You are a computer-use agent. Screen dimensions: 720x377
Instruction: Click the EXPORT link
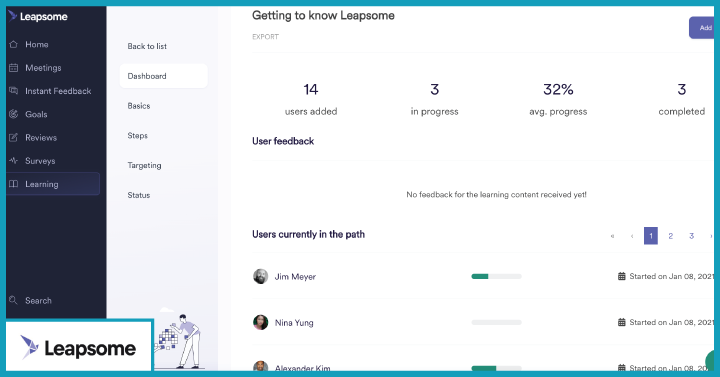[x=265, y=37]
